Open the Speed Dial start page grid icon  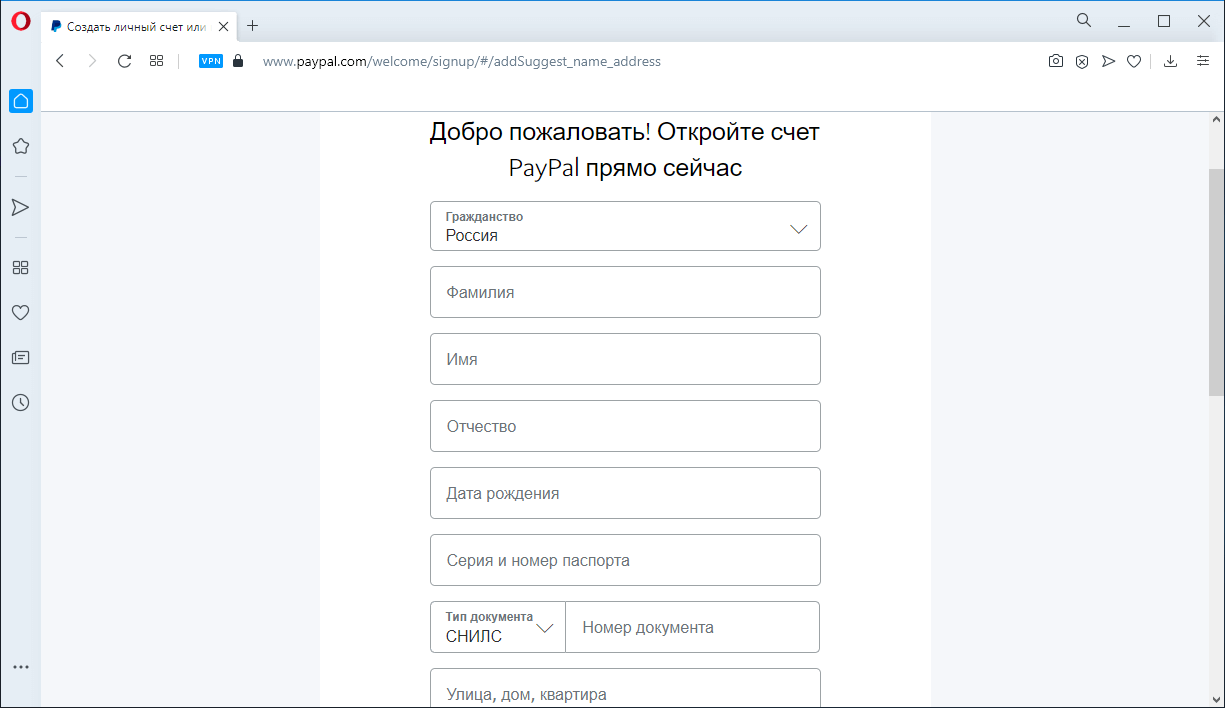pos(156,61)
